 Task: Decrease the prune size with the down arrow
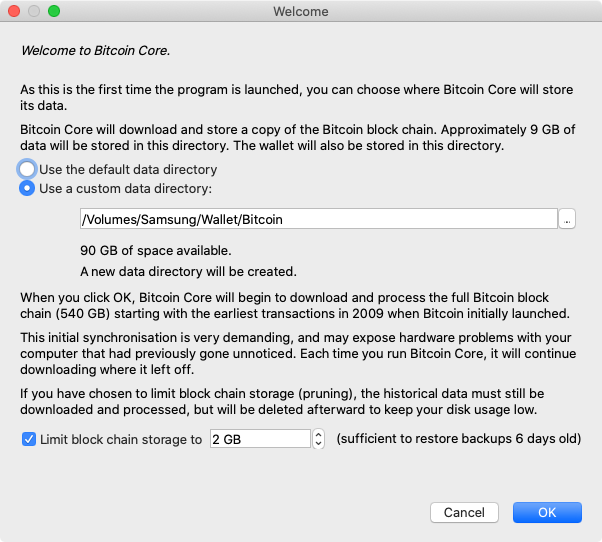click(318, 444)
